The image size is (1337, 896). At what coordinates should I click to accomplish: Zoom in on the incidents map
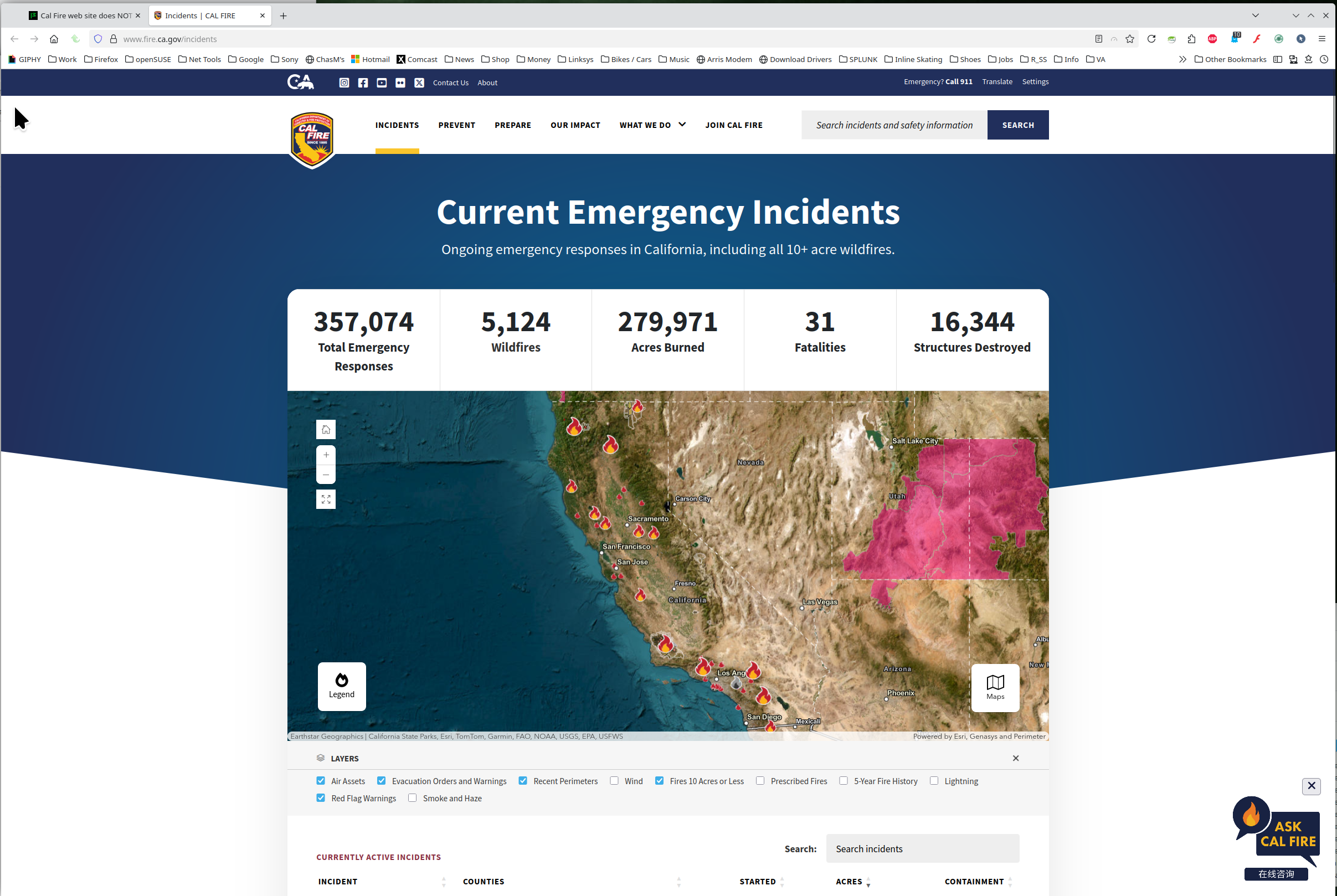[x=326, y=455]
